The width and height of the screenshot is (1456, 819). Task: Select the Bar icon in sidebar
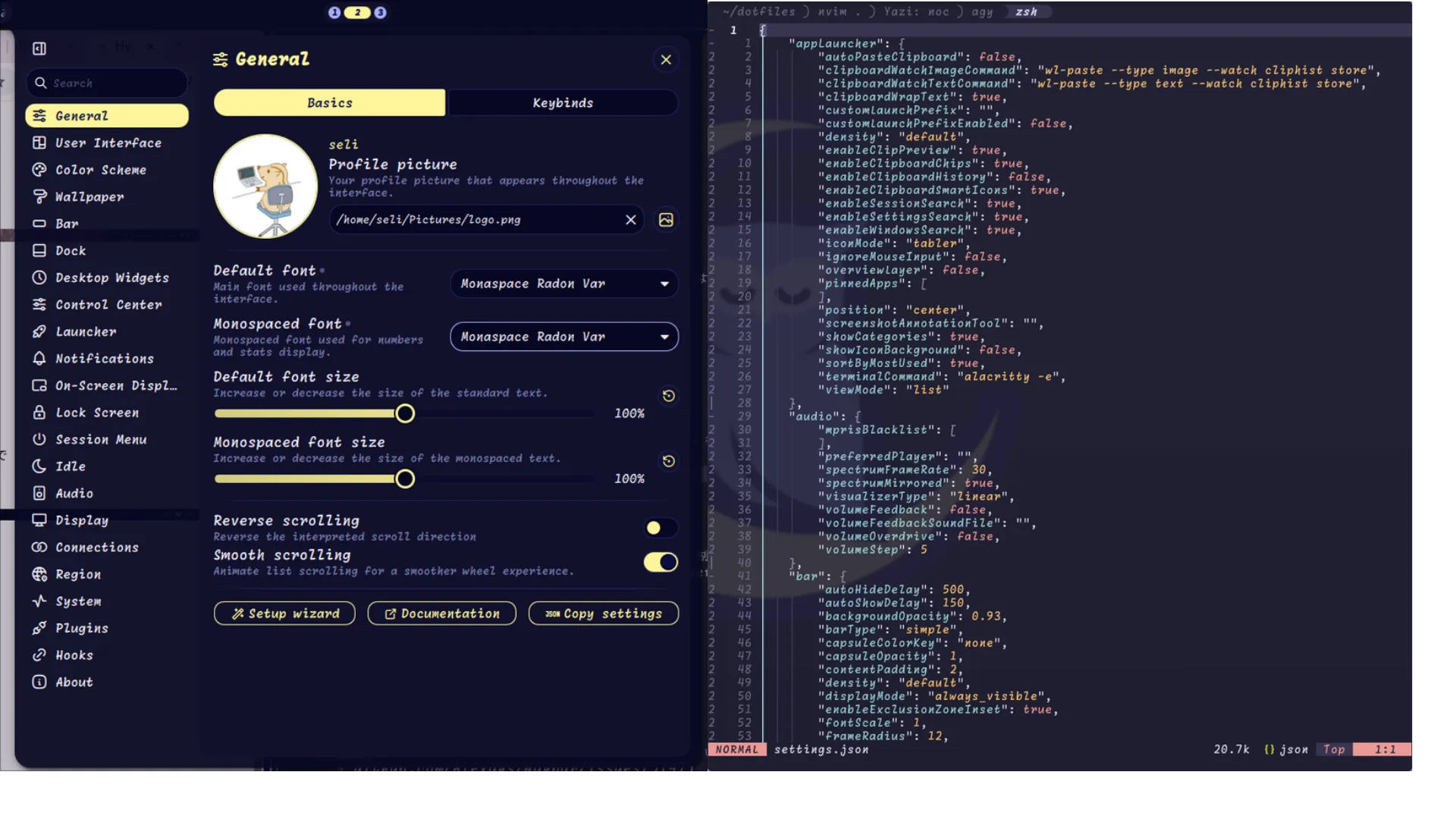(x=39, y=224)
